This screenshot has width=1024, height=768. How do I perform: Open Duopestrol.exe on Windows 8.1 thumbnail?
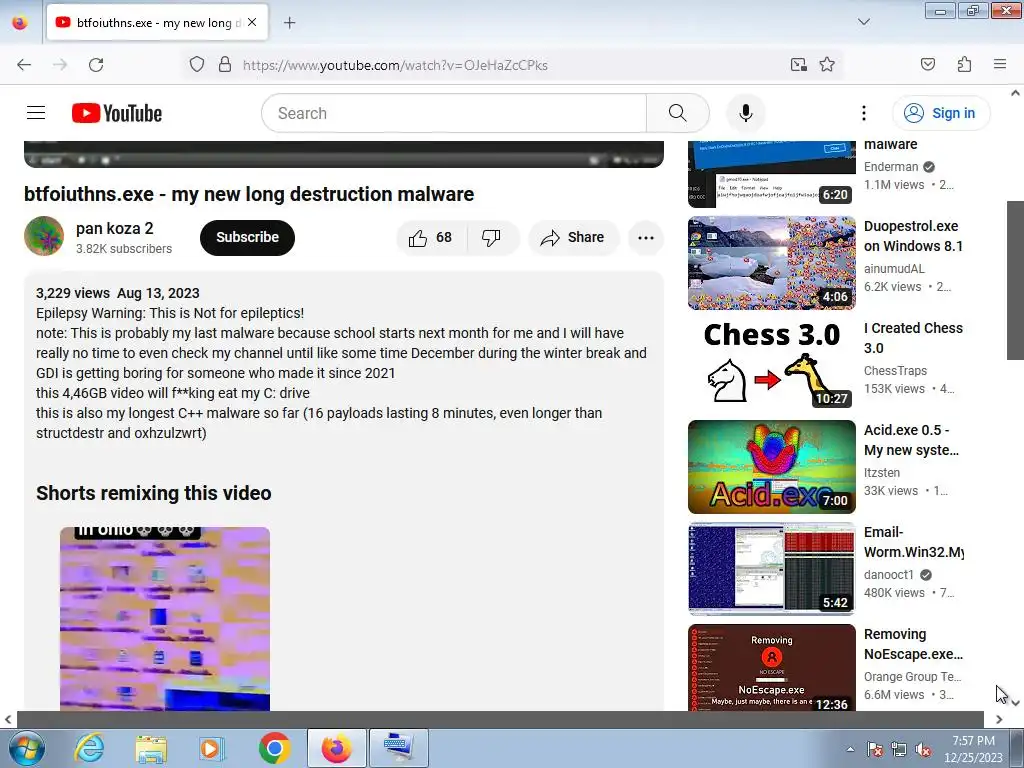coord(771,263)
